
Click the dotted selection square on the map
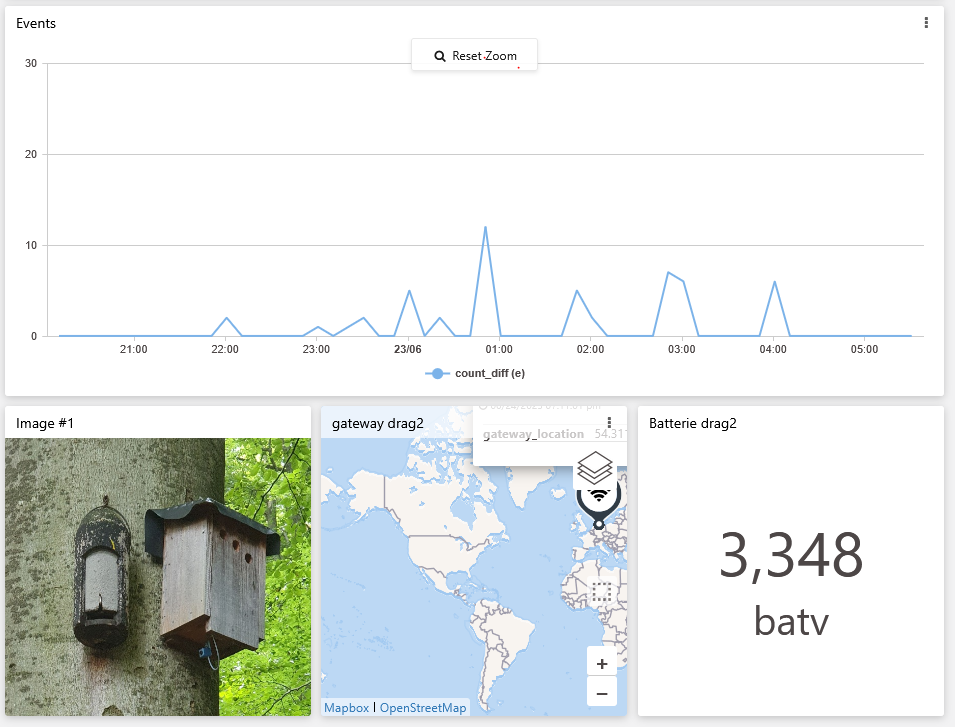click(x=602, y=591)
